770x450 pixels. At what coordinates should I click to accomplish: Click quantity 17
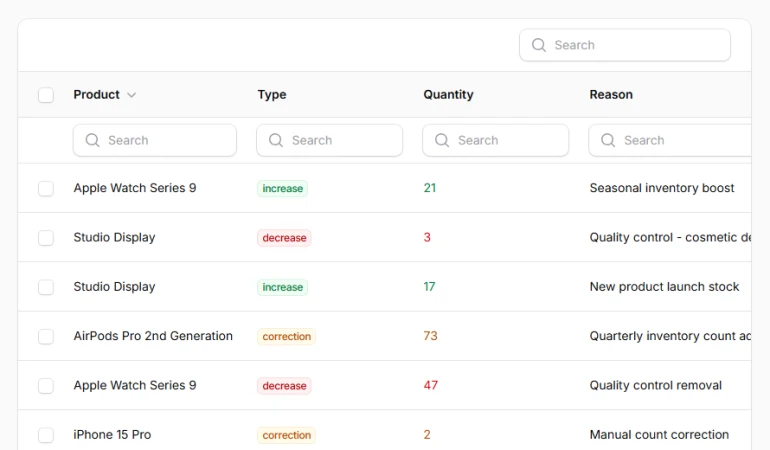429,286
